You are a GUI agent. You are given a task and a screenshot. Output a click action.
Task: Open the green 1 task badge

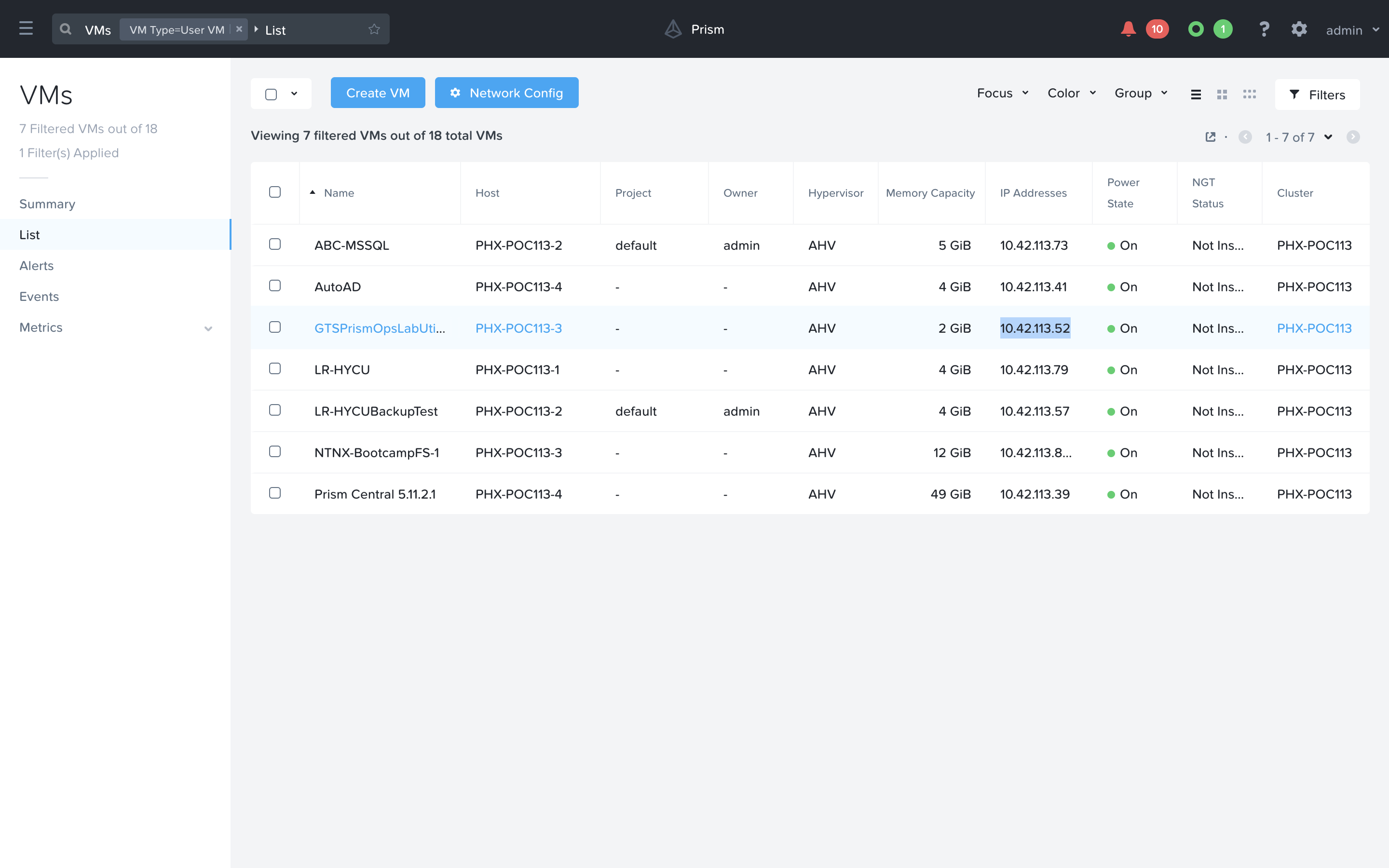pyautogui.click(x=1223, y=29)
